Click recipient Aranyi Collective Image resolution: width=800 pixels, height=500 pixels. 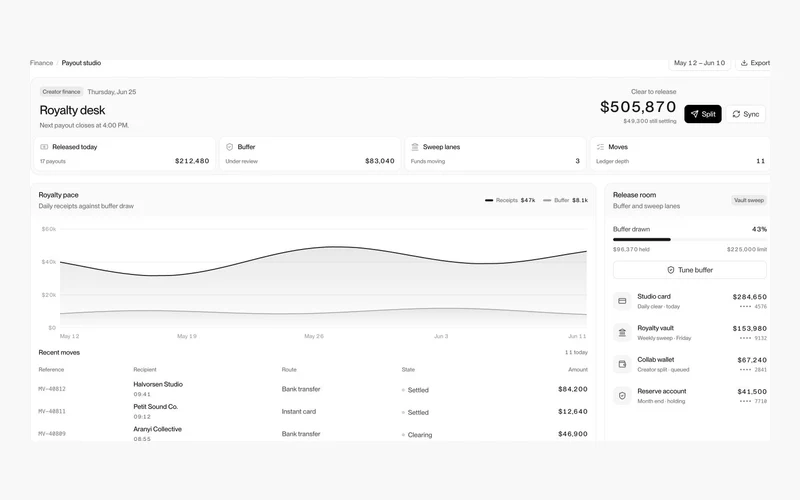point(157,430)
